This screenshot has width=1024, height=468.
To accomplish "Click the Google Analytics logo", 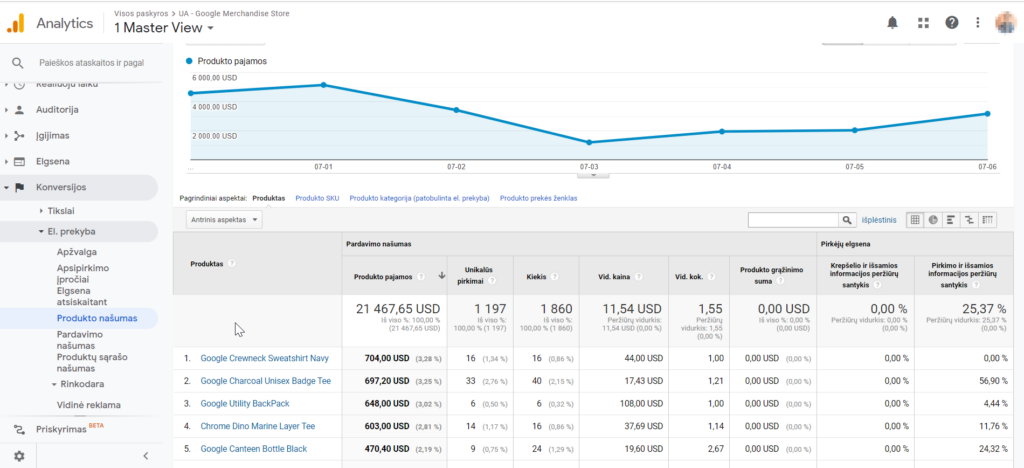I will click(16, 23).
